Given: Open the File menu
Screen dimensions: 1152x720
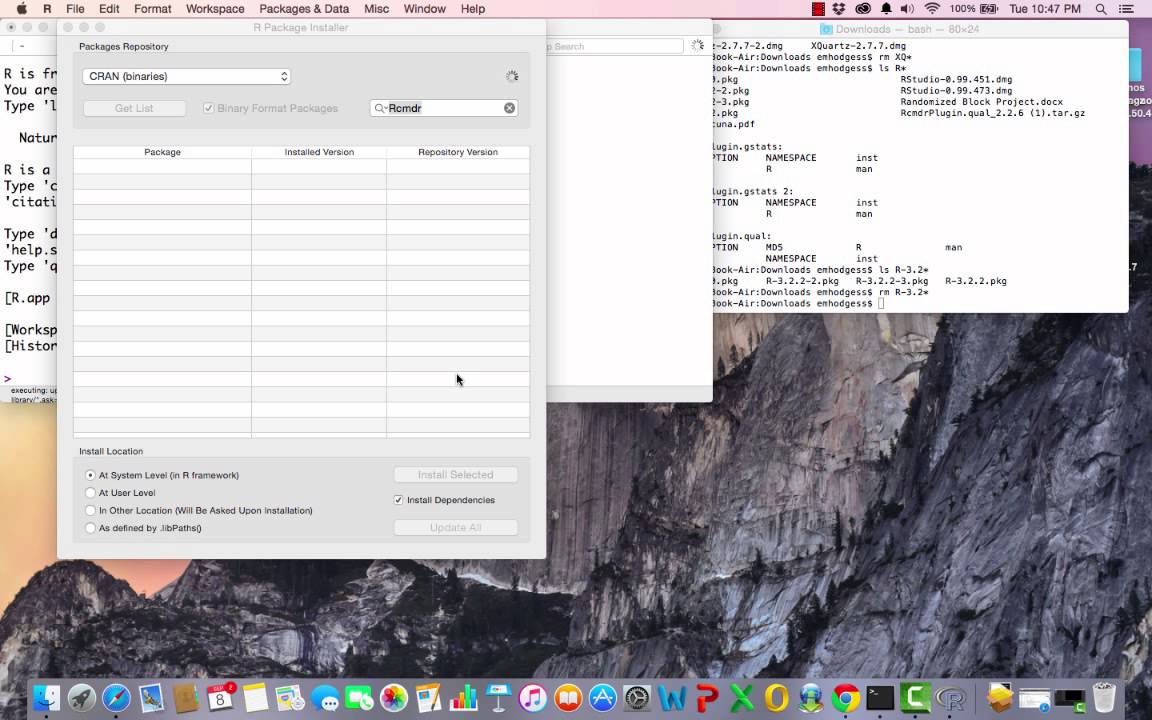Looking at the screenshot, I should pos(75,9).
